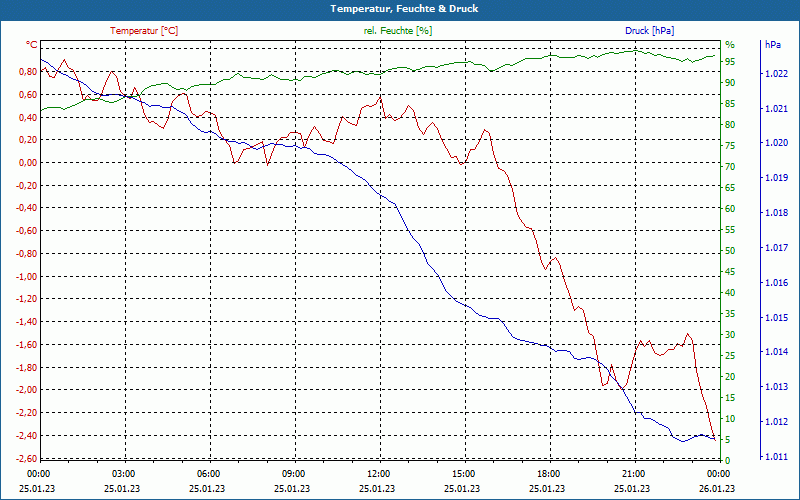800x500 pixels.
Task: Click the blue 'hPa' unit label
Action: 772,45
